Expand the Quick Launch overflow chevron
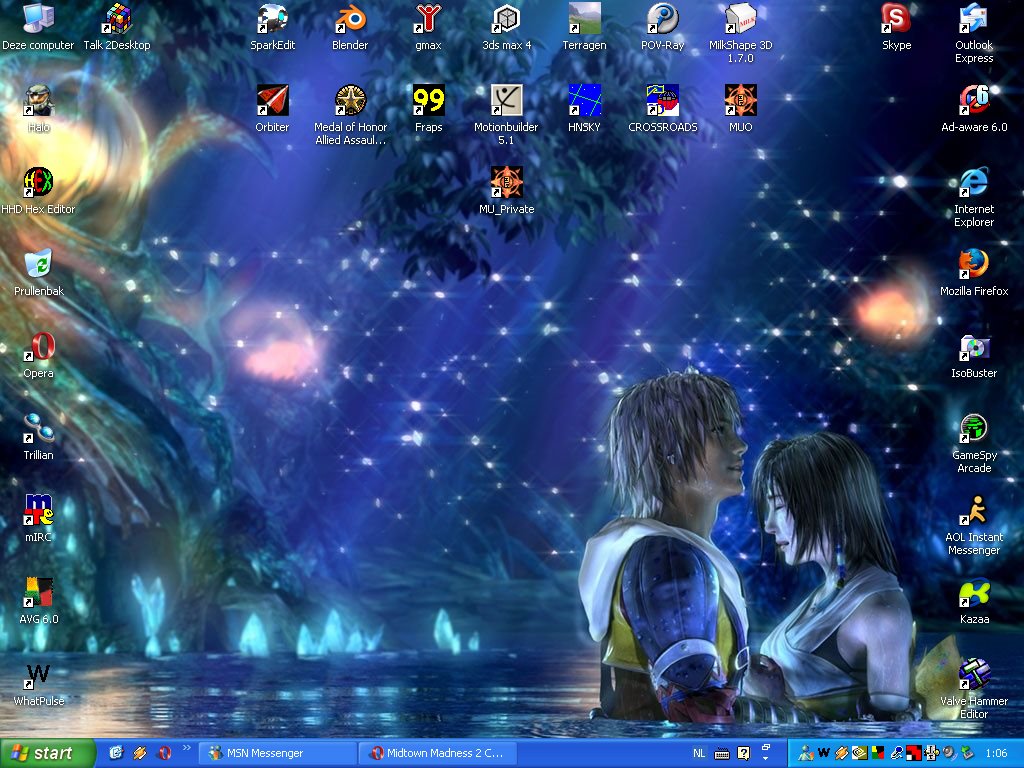Screen dimensions: 1024x768 186,748
